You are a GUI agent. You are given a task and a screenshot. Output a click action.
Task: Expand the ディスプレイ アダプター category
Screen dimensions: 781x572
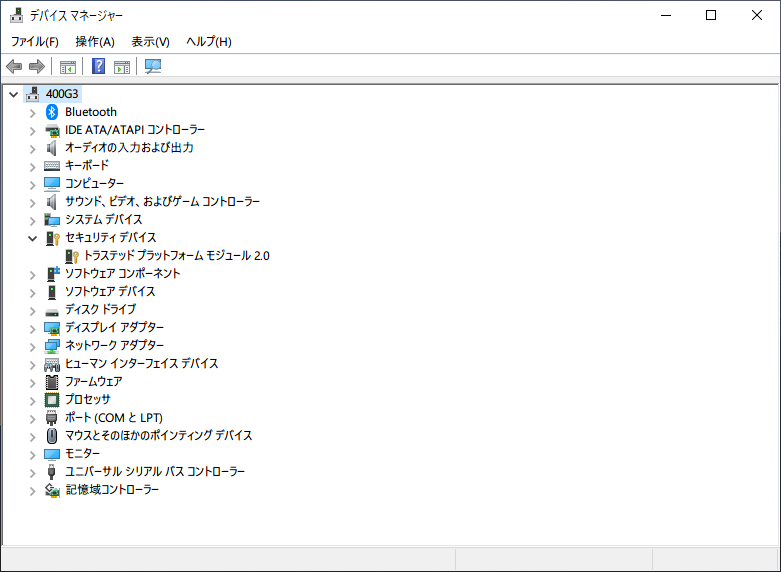[33, 329]
